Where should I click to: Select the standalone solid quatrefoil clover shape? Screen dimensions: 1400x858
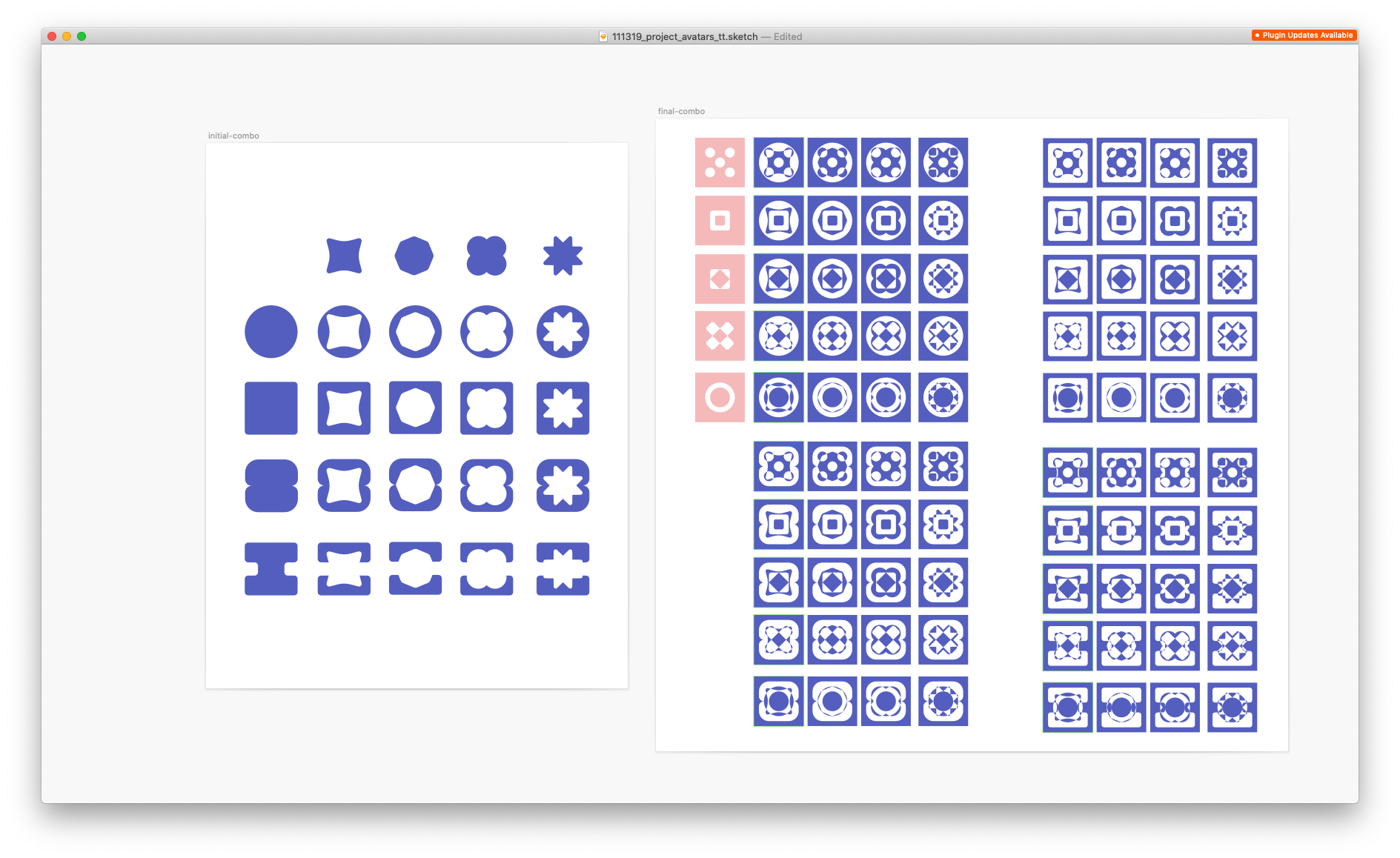tap(487, 256)
